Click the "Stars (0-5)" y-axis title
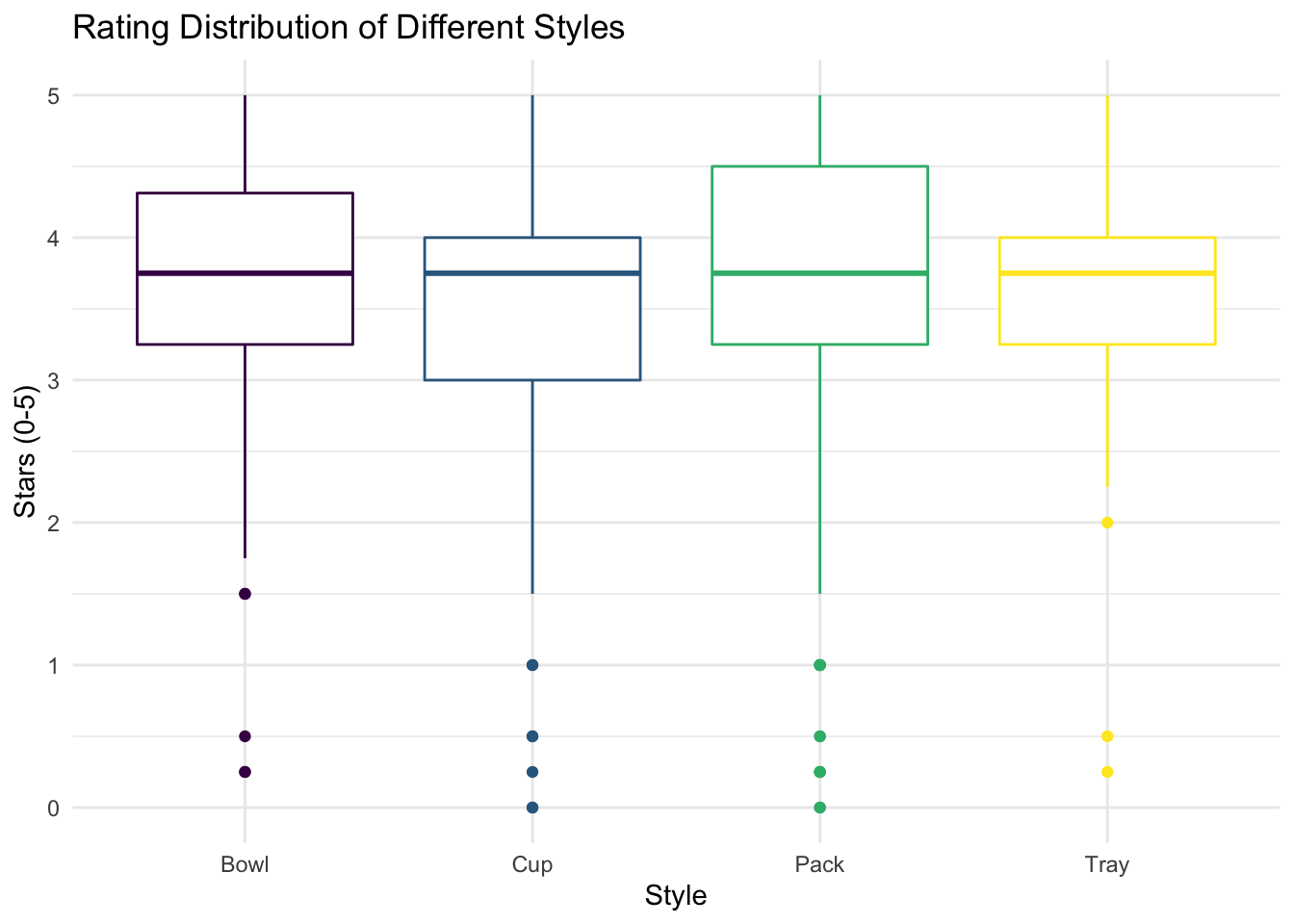 (x=26, y=451)
